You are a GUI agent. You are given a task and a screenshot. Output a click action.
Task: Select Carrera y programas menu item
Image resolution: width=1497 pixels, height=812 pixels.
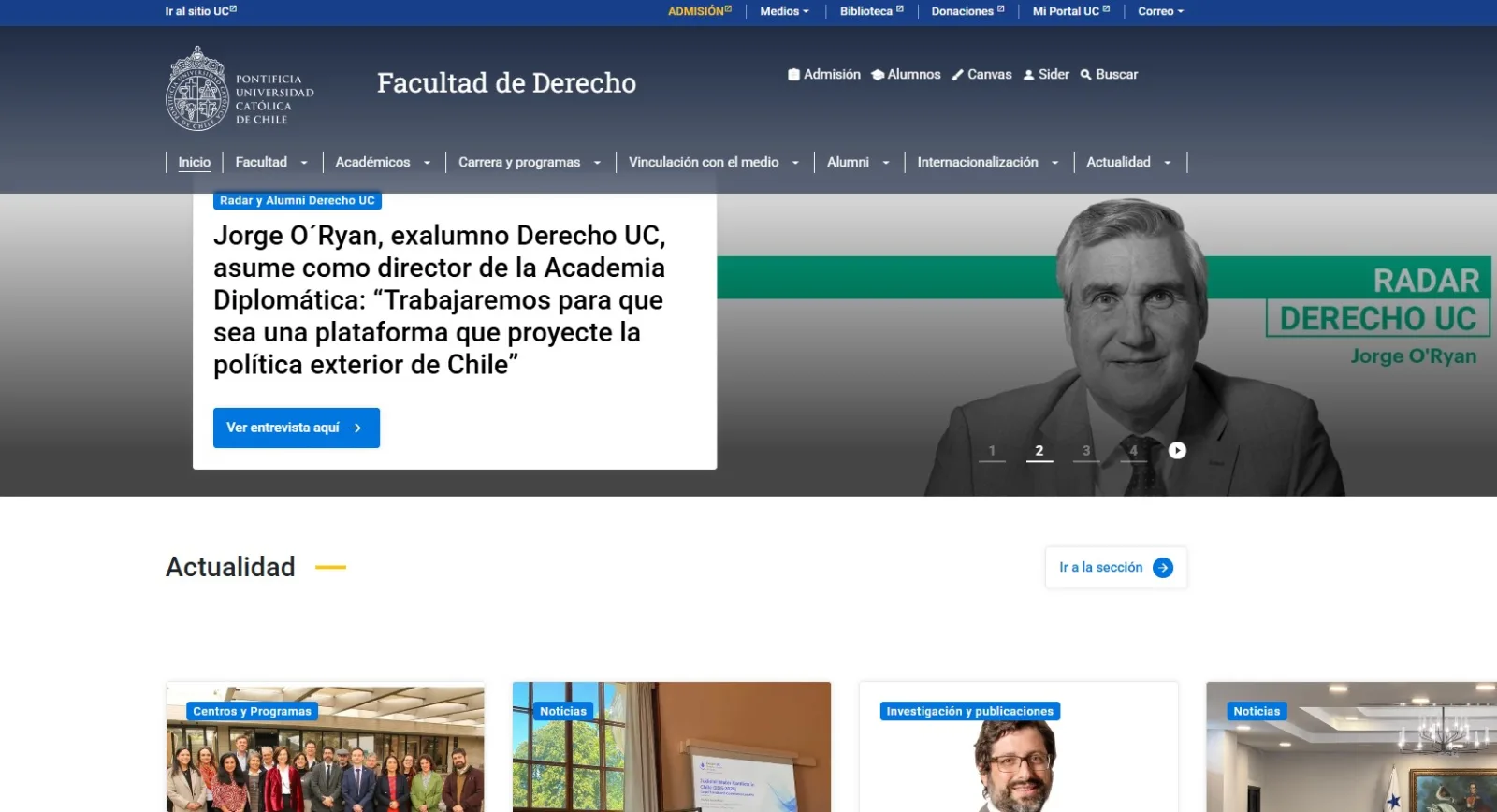[519, 162]
